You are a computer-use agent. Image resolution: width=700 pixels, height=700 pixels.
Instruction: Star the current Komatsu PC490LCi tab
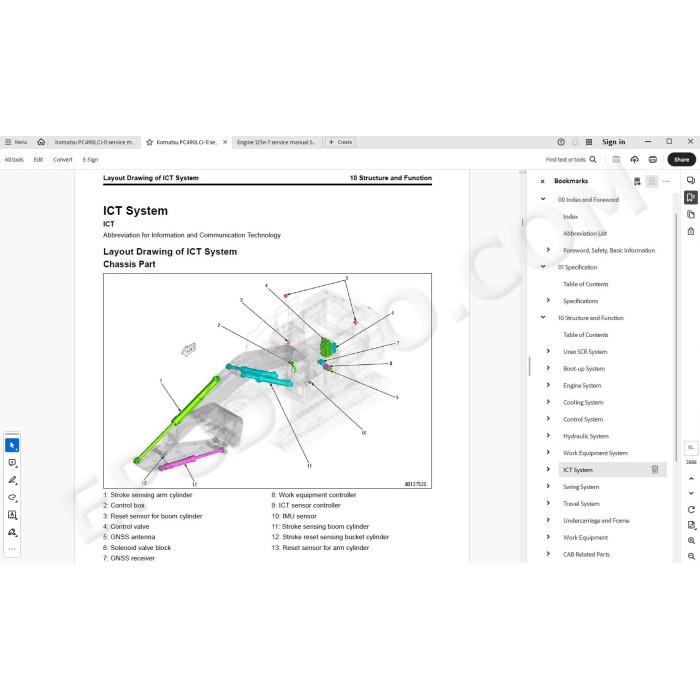[x=150, y=142]
